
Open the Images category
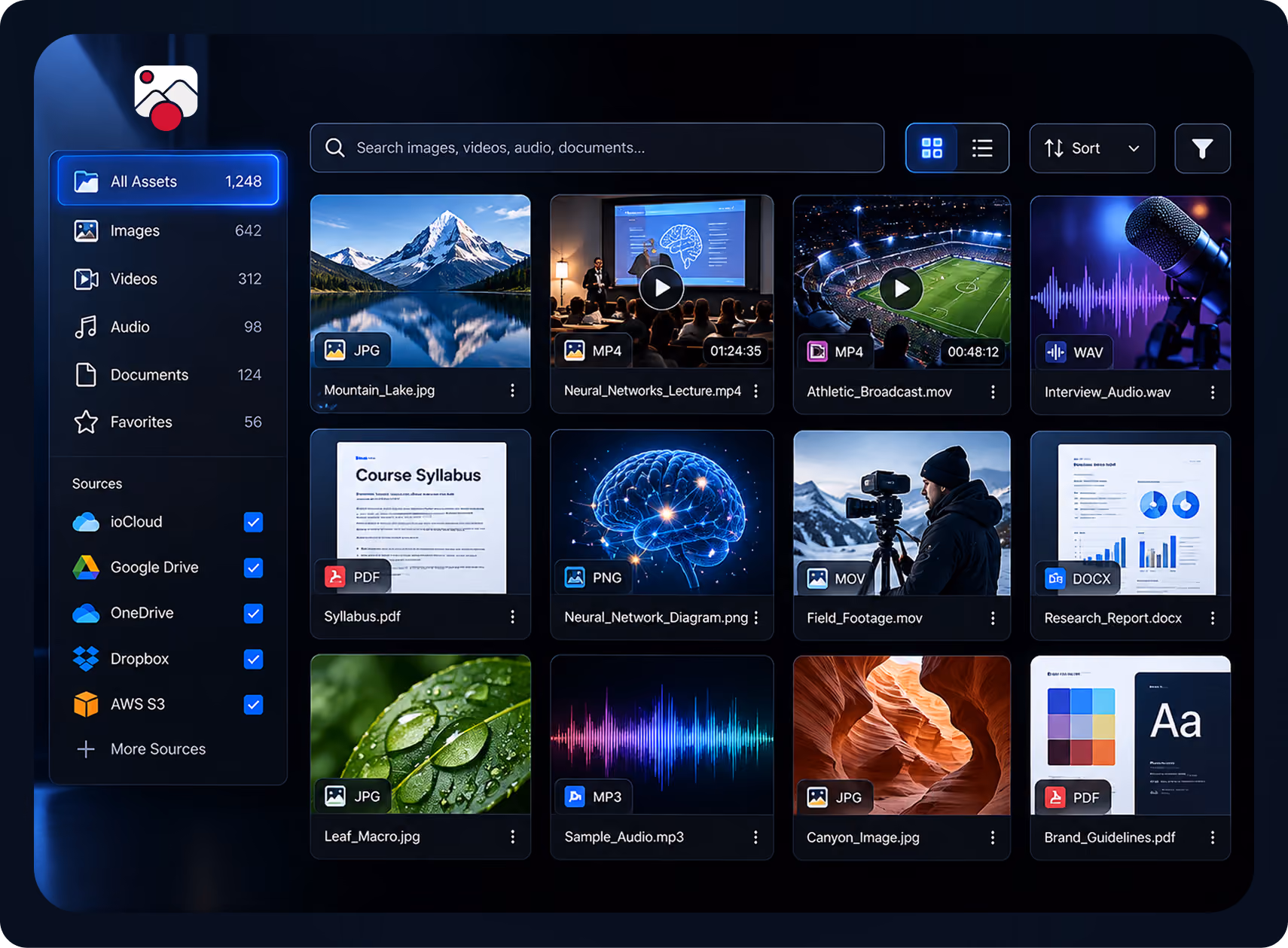(168, 230)
